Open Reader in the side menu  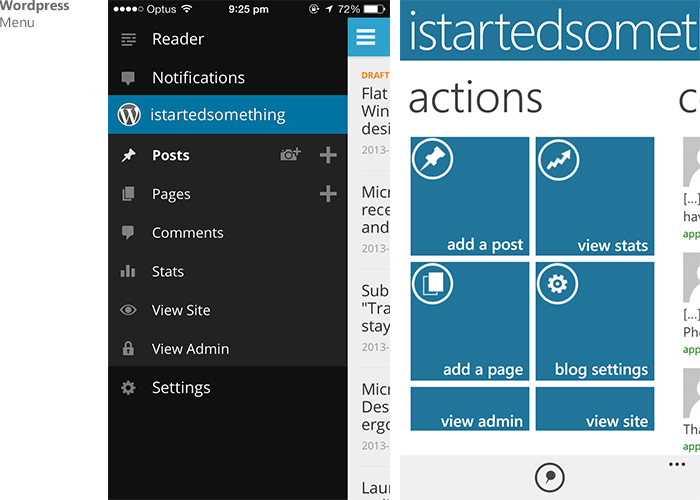click(x=228, y=39)
